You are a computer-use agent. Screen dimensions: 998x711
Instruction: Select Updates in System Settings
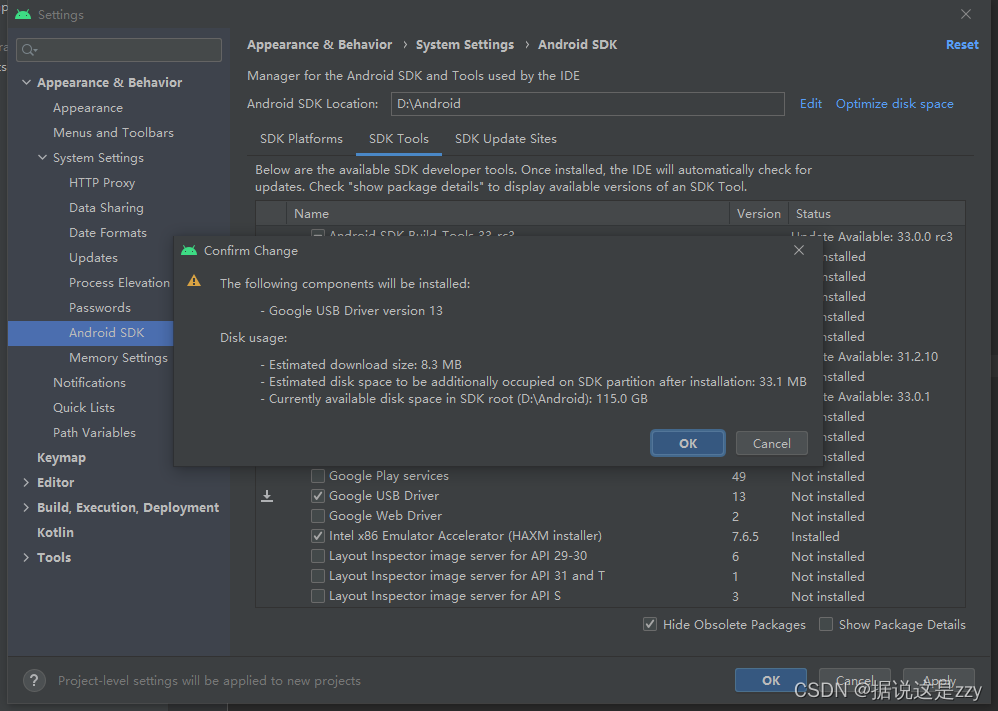(x=93, y=258)
